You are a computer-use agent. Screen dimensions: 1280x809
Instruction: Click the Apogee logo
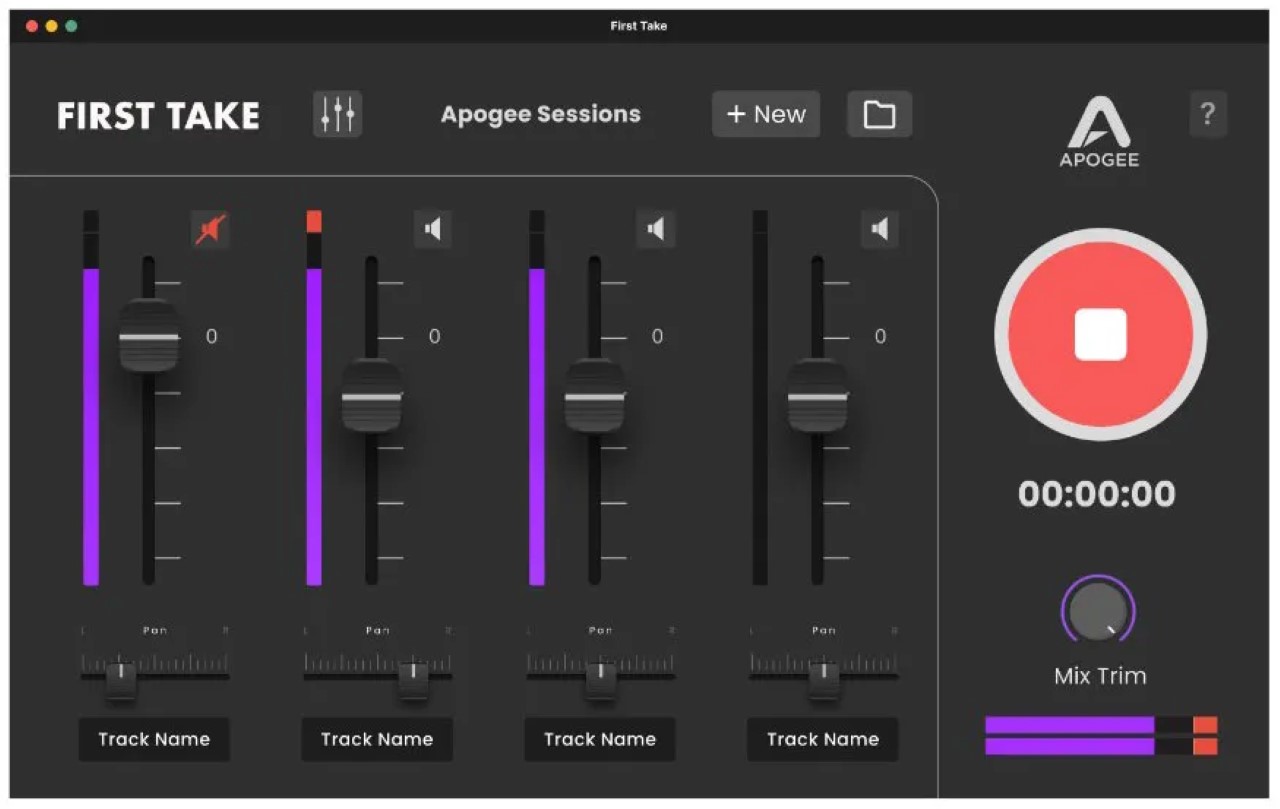click(1099, 131)
